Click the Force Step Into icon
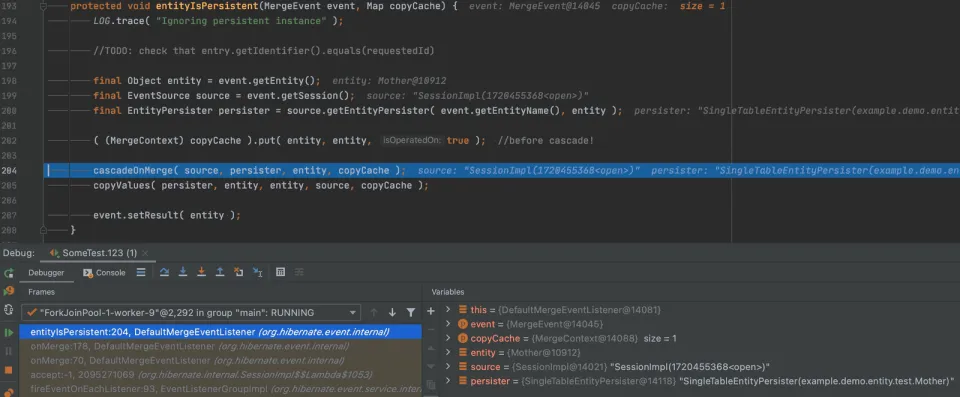The width and height of the screenshot is (960, 397). click(201, 272)
